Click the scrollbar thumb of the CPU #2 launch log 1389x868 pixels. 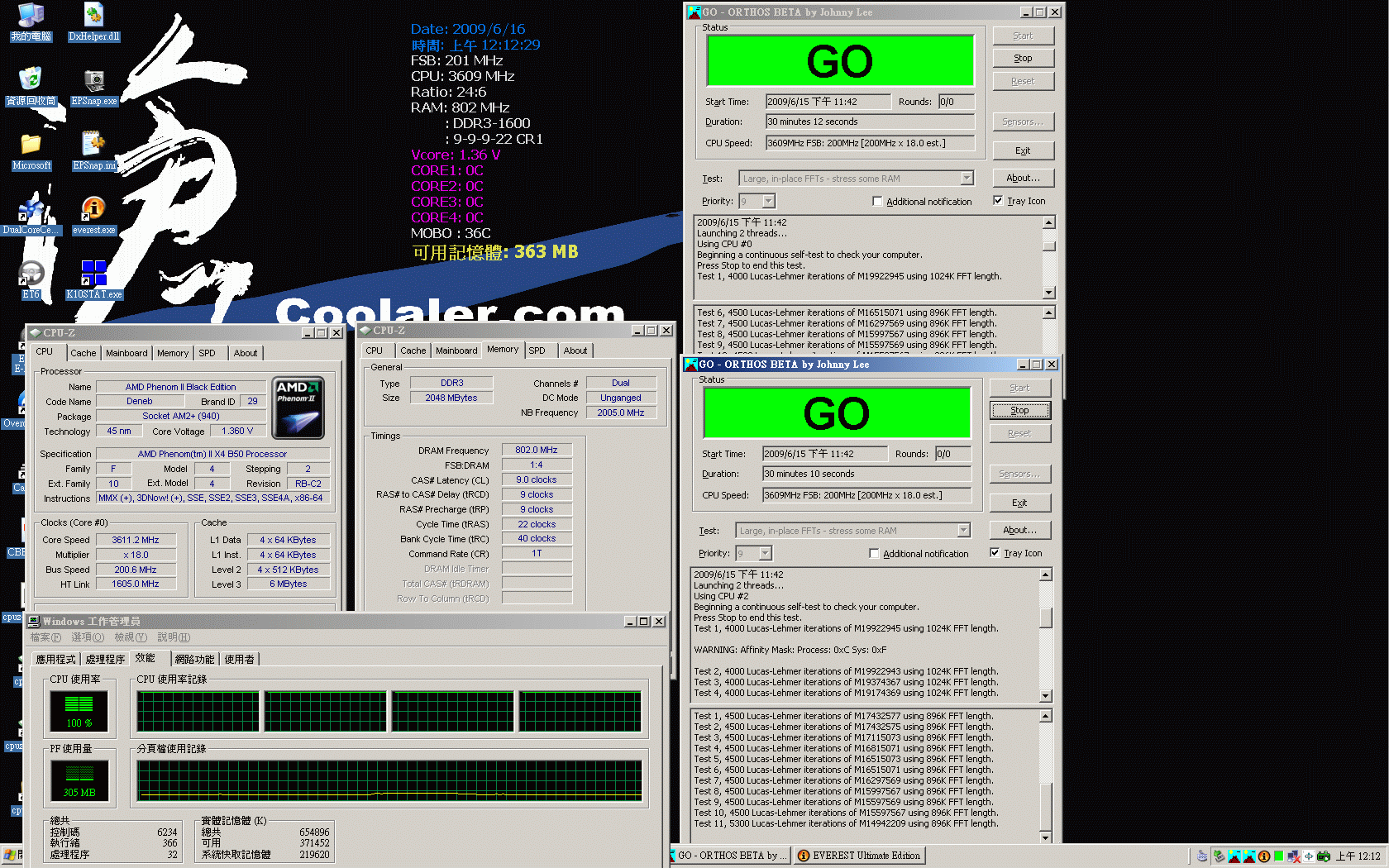[x=1046, y=618]
